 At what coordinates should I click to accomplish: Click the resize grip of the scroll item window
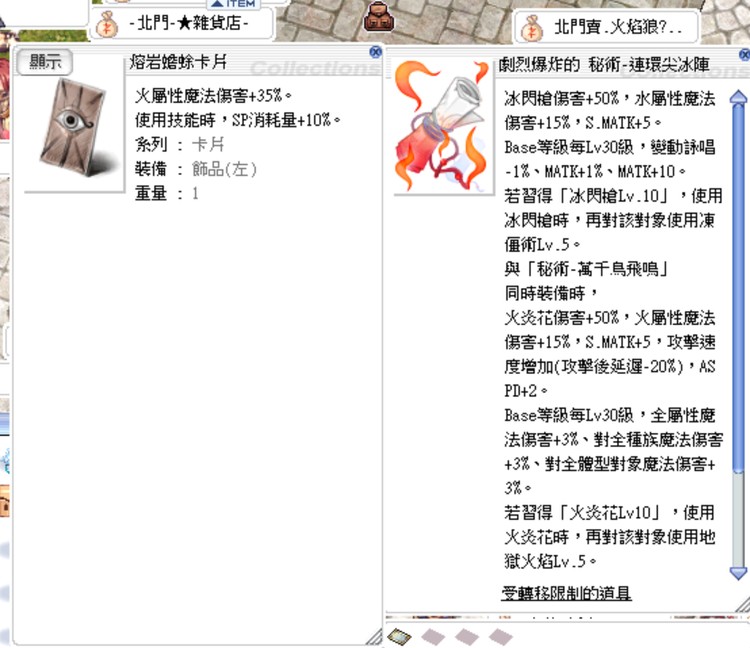tap(742, 604)
